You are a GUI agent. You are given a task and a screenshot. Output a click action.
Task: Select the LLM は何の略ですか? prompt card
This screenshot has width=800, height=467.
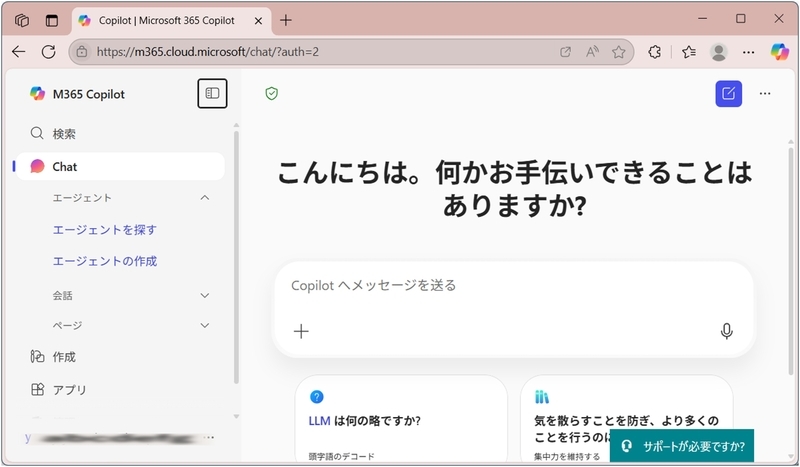click(x=401, y=420)
